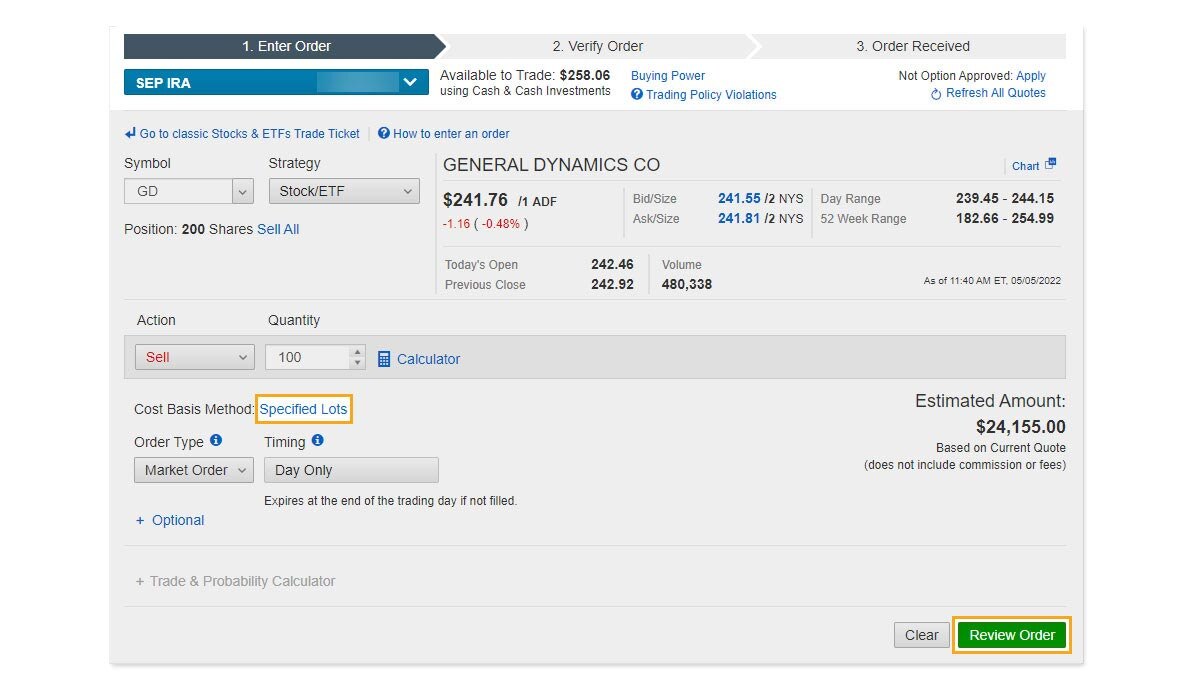Click the Calculator link text
Viewport: 1200px width, 700px height.
coord(429,359)
